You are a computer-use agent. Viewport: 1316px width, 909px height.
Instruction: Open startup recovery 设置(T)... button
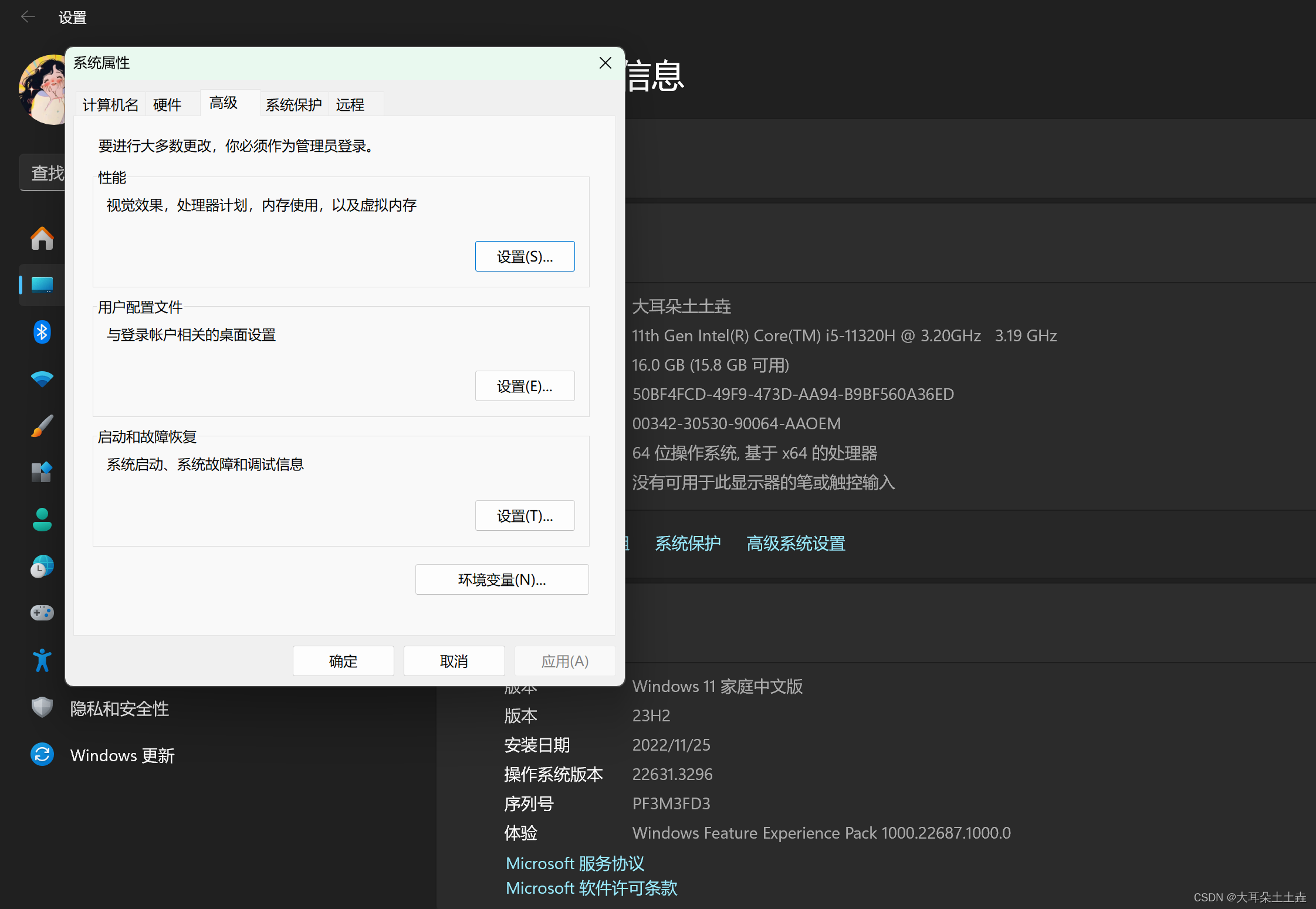coord(525,515)
